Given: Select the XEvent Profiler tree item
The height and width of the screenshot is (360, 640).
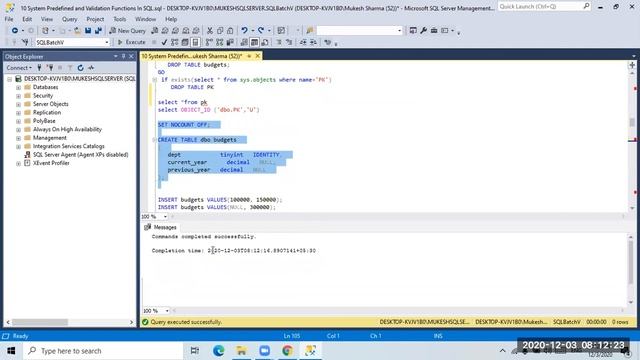Looking at the screenshot, I should (51, 163).
